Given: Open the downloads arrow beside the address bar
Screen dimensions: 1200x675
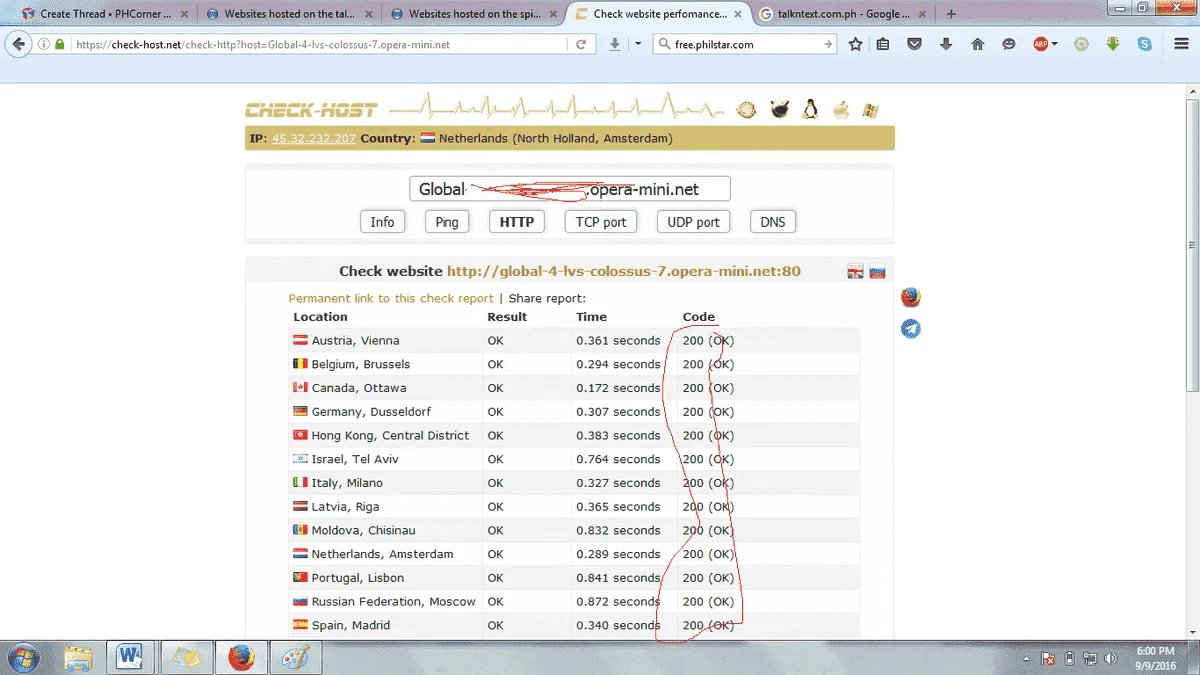Looking at the screenshot, I should point(615,44).
